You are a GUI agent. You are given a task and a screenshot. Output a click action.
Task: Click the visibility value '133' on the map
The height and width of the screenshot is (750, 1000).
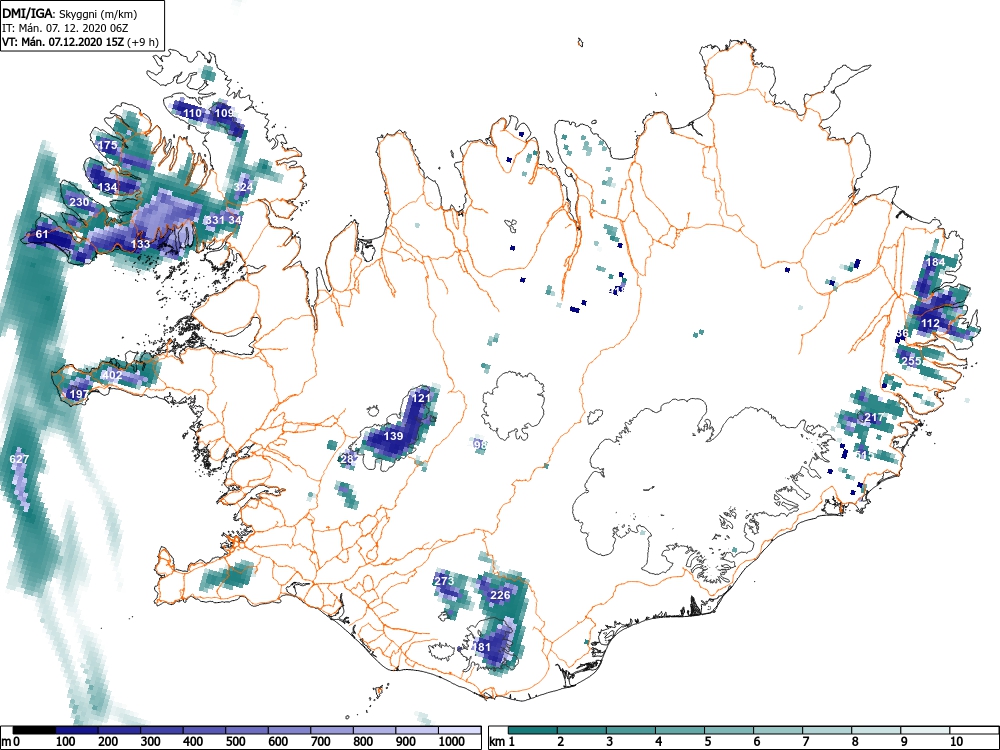point(140,244)
